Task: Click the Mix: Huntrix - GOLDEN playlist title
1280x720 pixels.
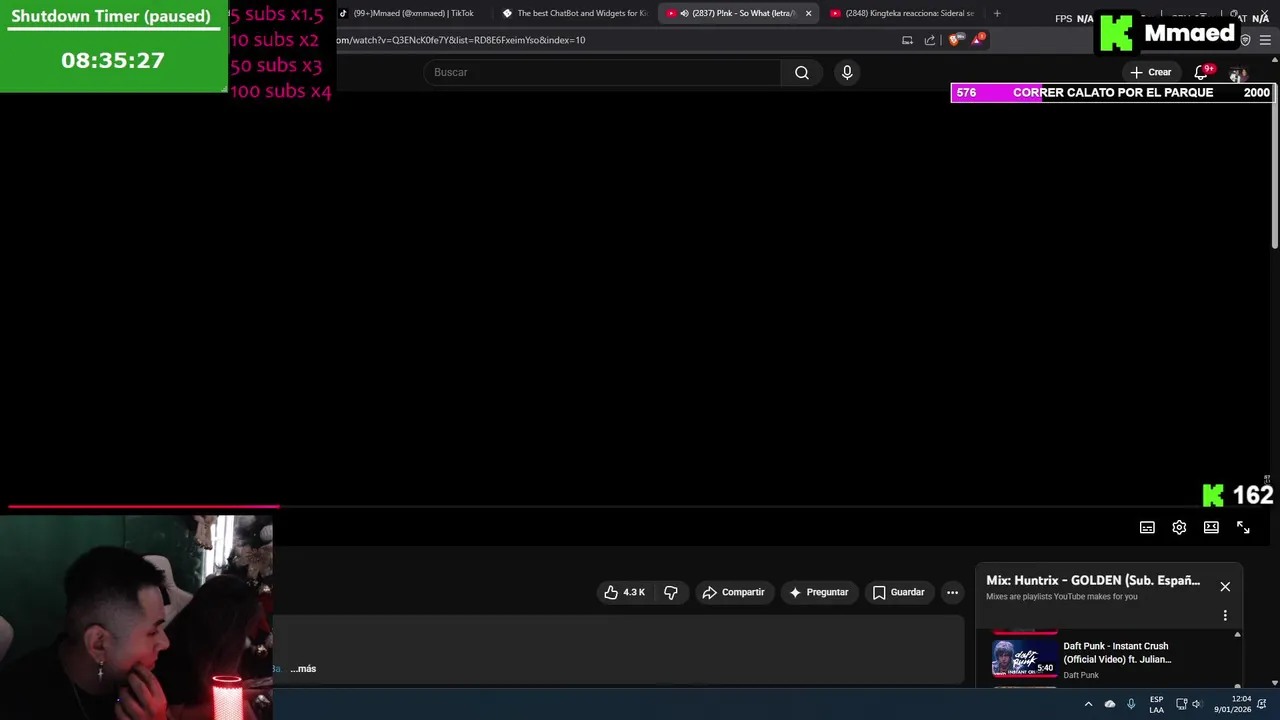Action: 1093,580
